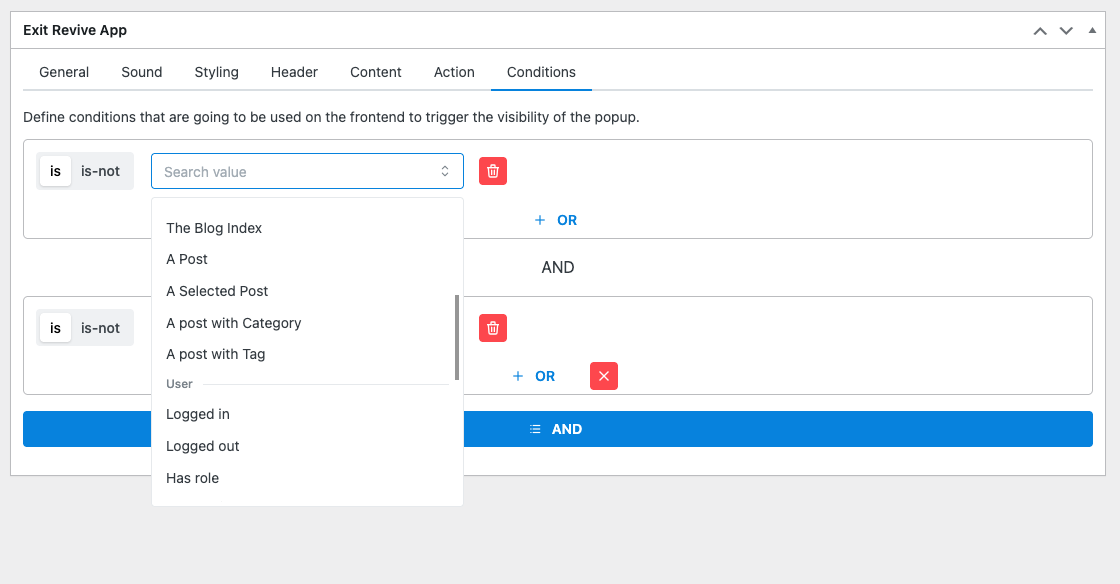The image size is (1120, 584).
Task: Add OR rule in first condition group
Action: pyautogui.click(x=556, y=220)
